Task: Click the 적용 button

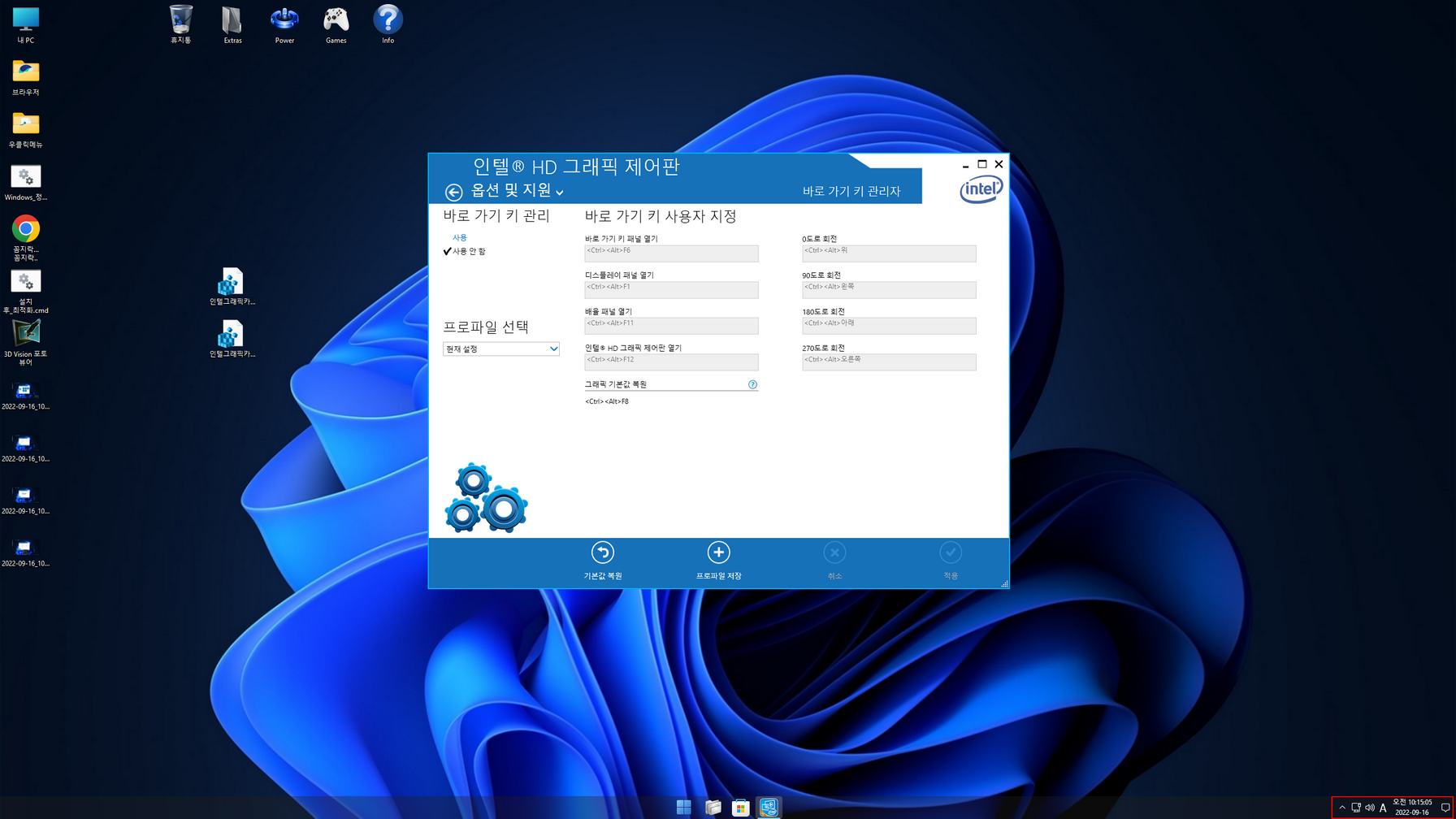Action: (951, 561)
